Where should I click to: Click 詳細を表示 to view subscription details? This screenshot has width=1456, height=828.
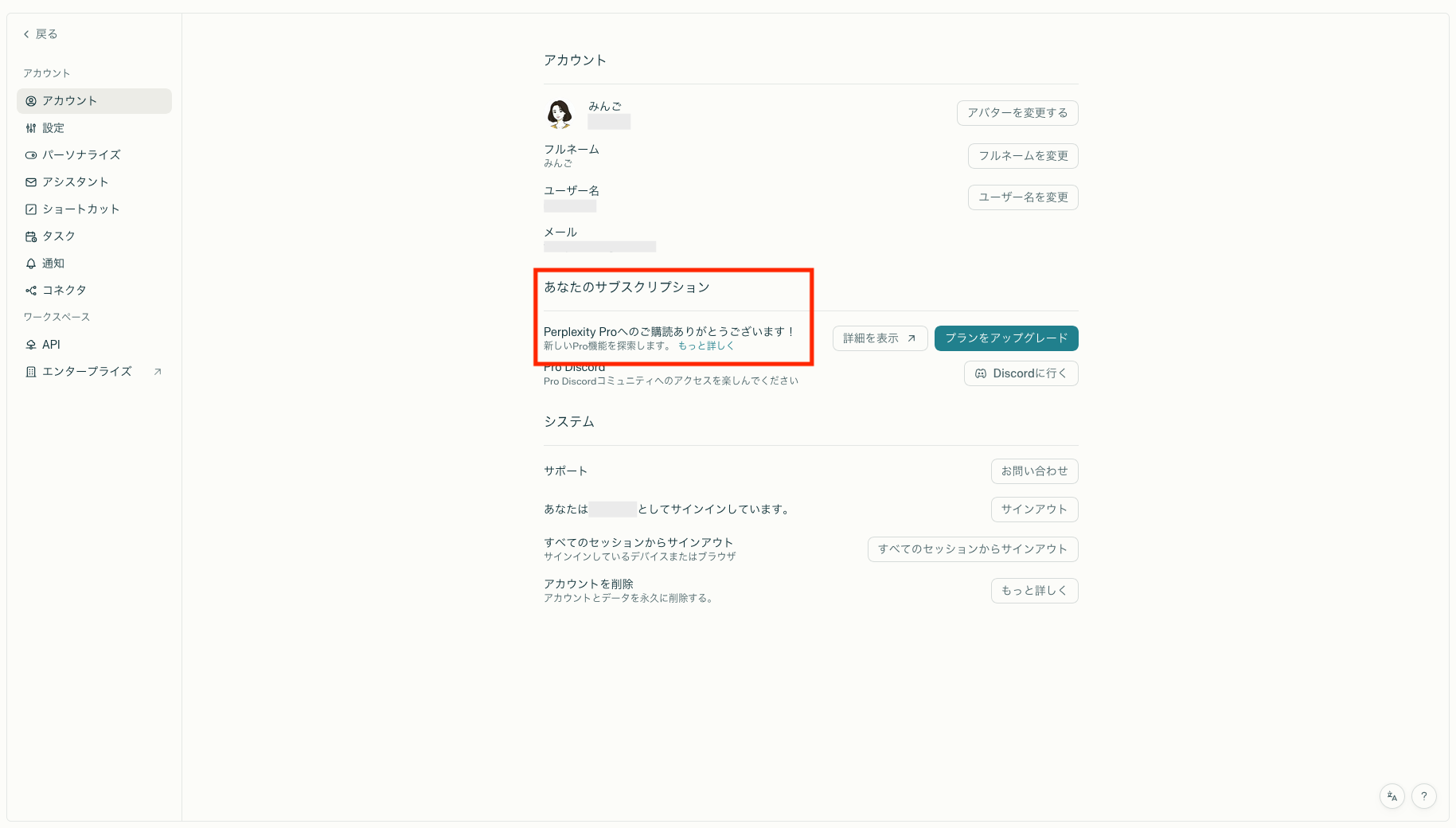pyautogui.click(x=879, y=338)
